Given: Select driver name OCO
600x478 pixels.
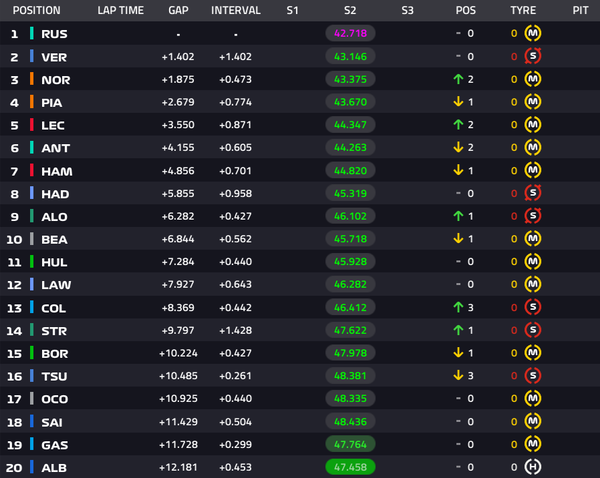Looking at the screenshot, I should [x=55, y=399].
